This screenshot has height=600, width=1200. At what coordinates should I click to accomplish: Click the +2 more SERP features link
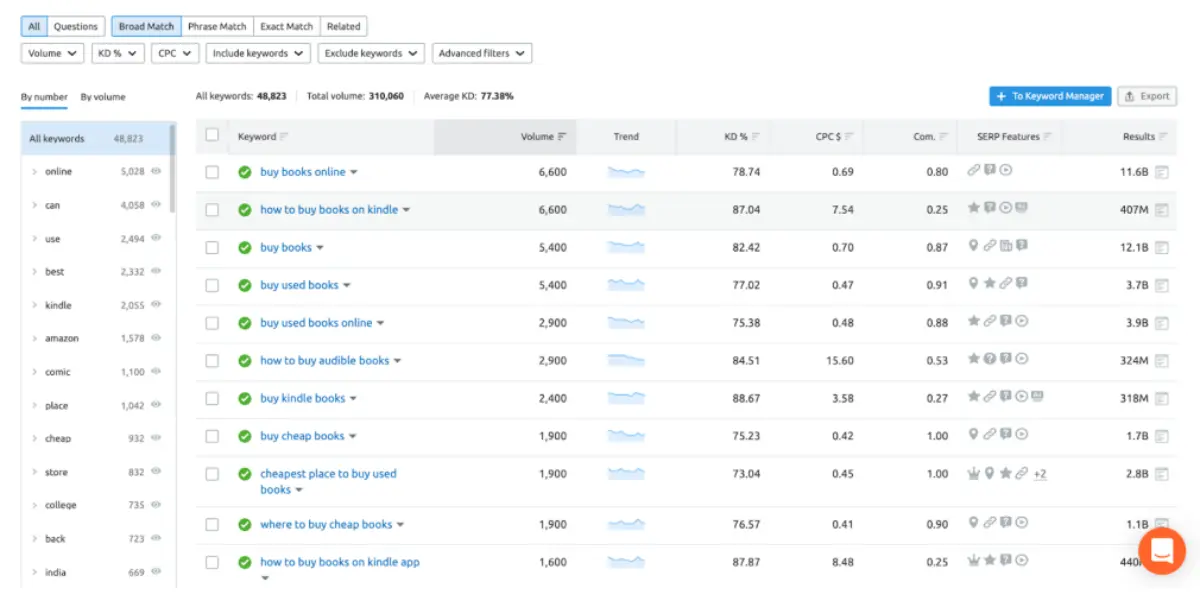(1040, 474)
